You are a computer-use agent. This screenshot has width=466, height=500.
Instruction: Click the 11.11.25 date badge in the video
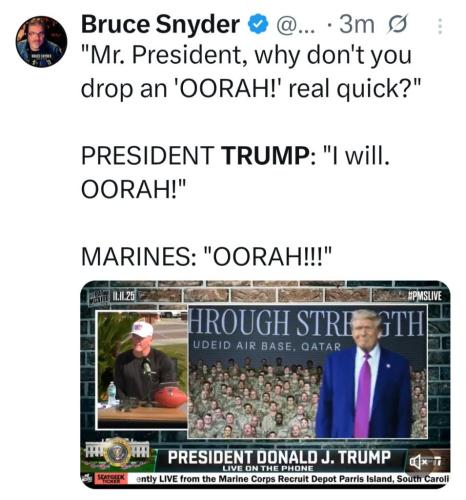click(111, 296)
